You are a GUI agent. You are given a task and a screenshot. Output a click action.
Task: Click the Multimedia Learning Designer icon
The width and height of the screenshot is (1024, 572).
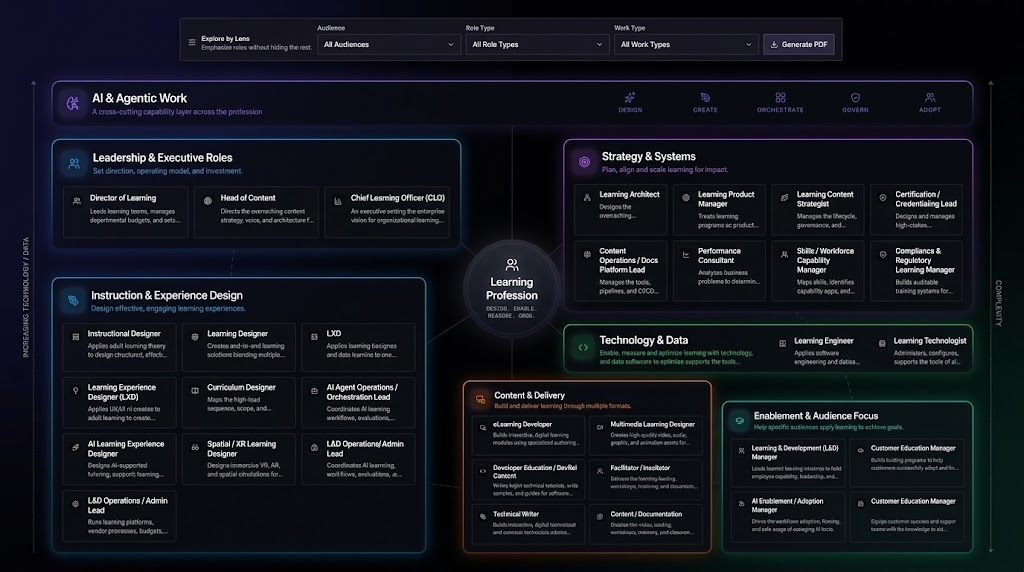pos(600,428)
